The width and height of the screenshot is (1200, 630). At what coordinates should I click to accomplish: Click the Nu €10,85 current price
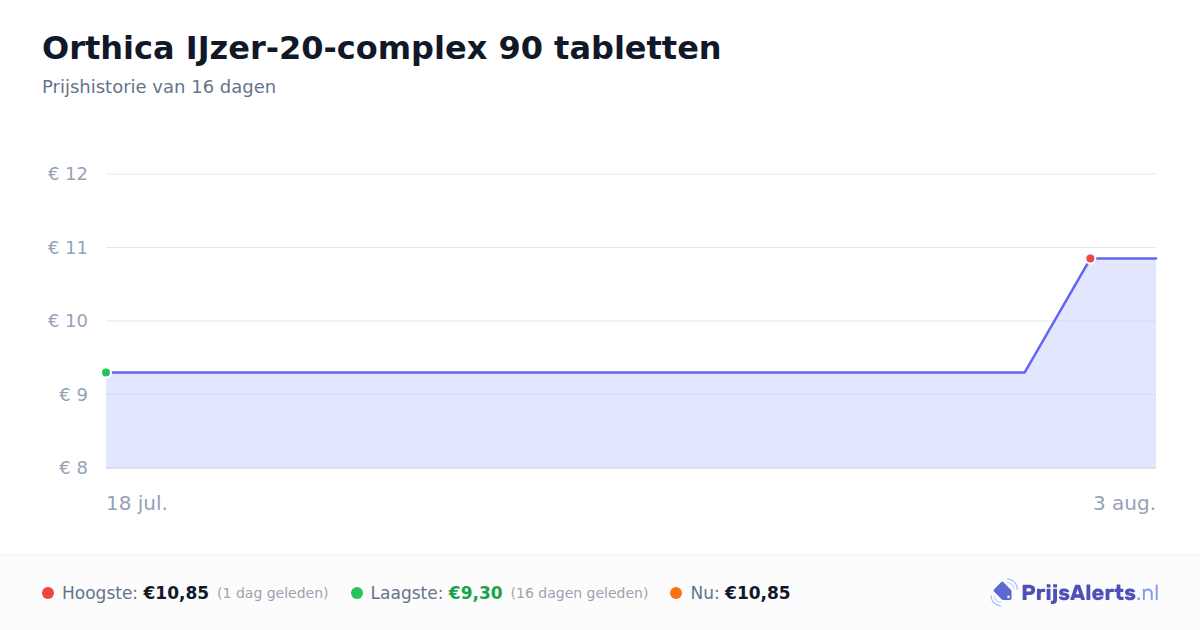pos(757,593)
